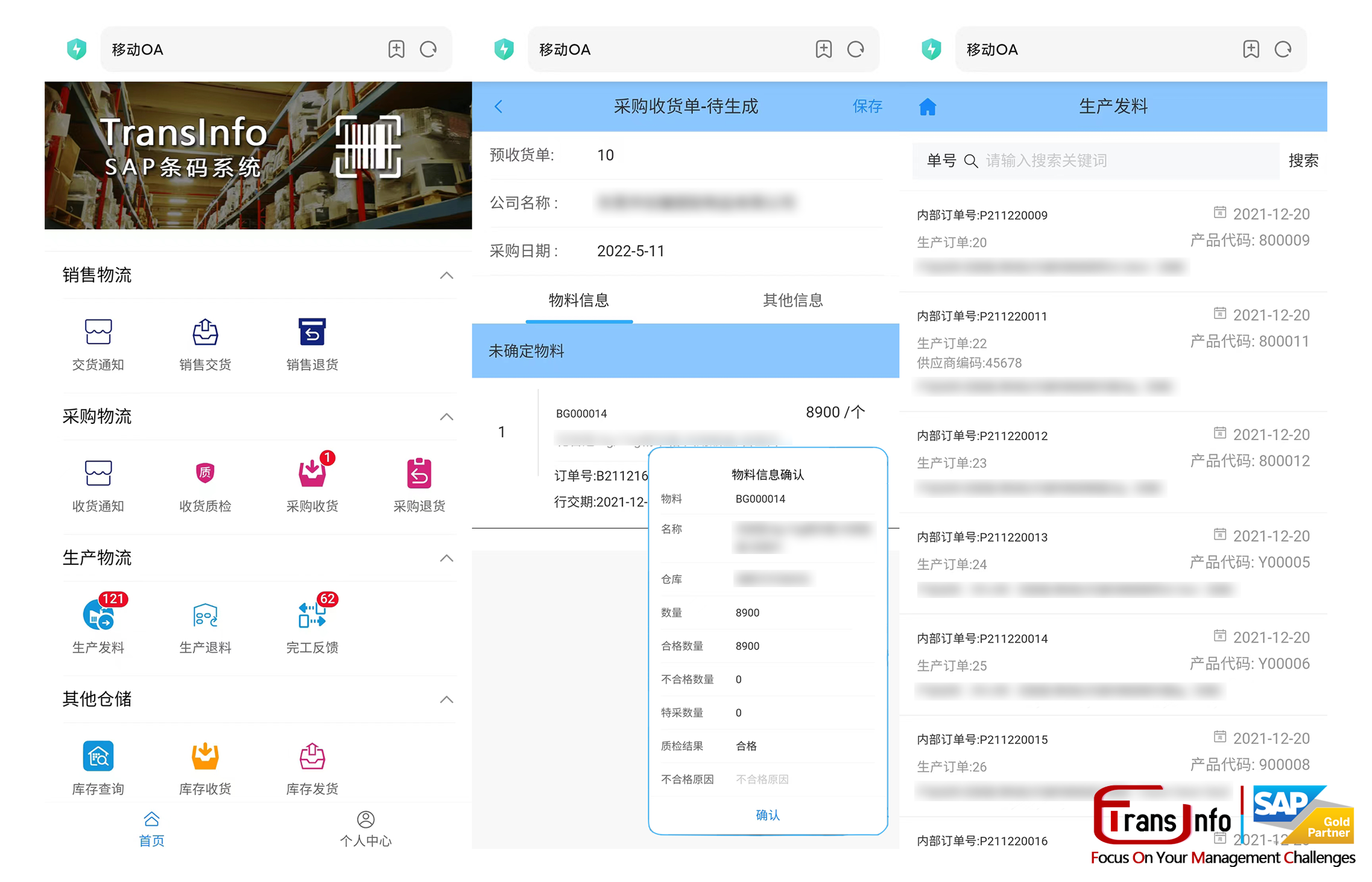
Task: Click the TransInfo SAP条码系统 banner
Action: click(x=258, y=156)
